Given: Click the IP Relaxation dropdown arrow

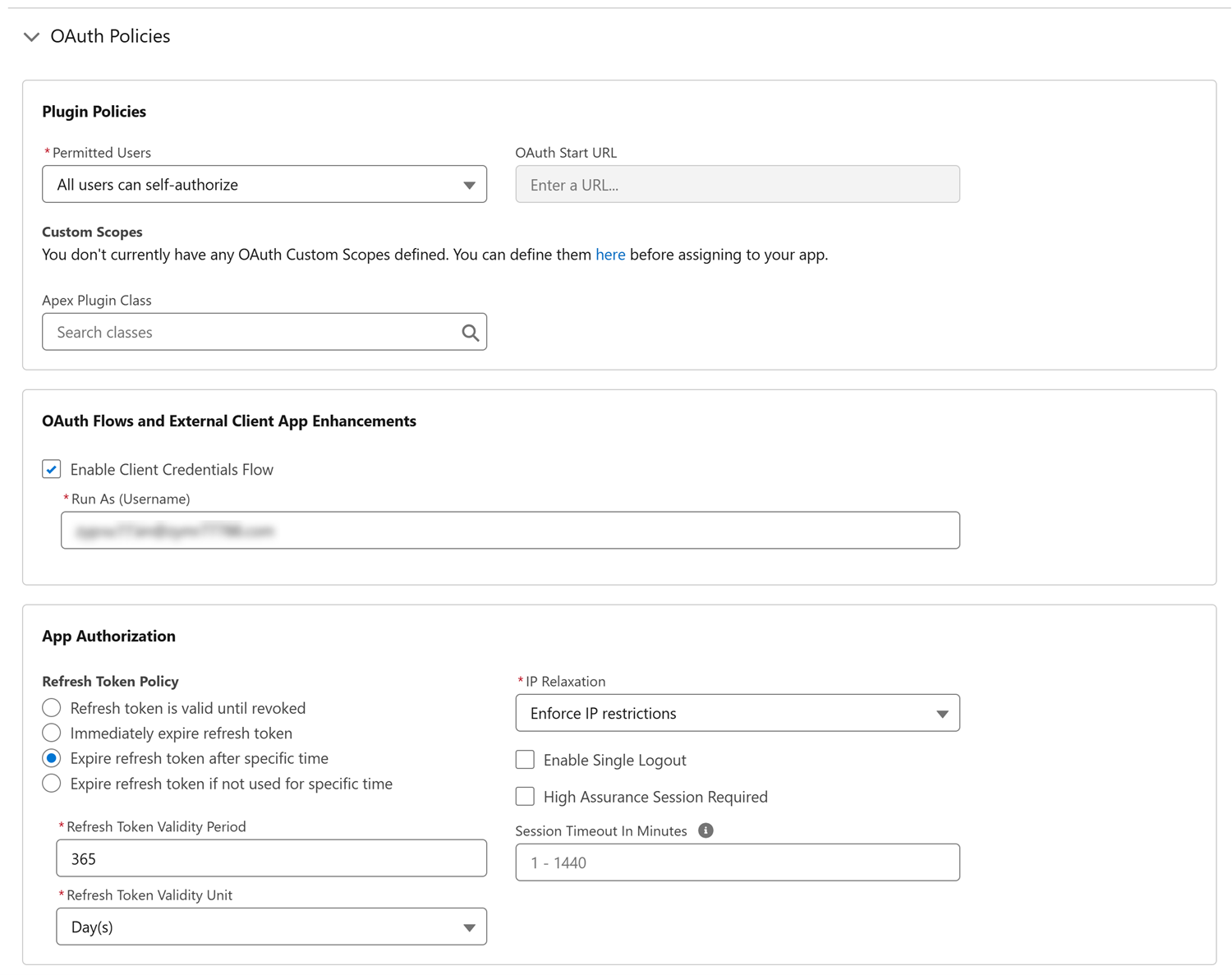Looking at the screenshot, I should (942, 714).
